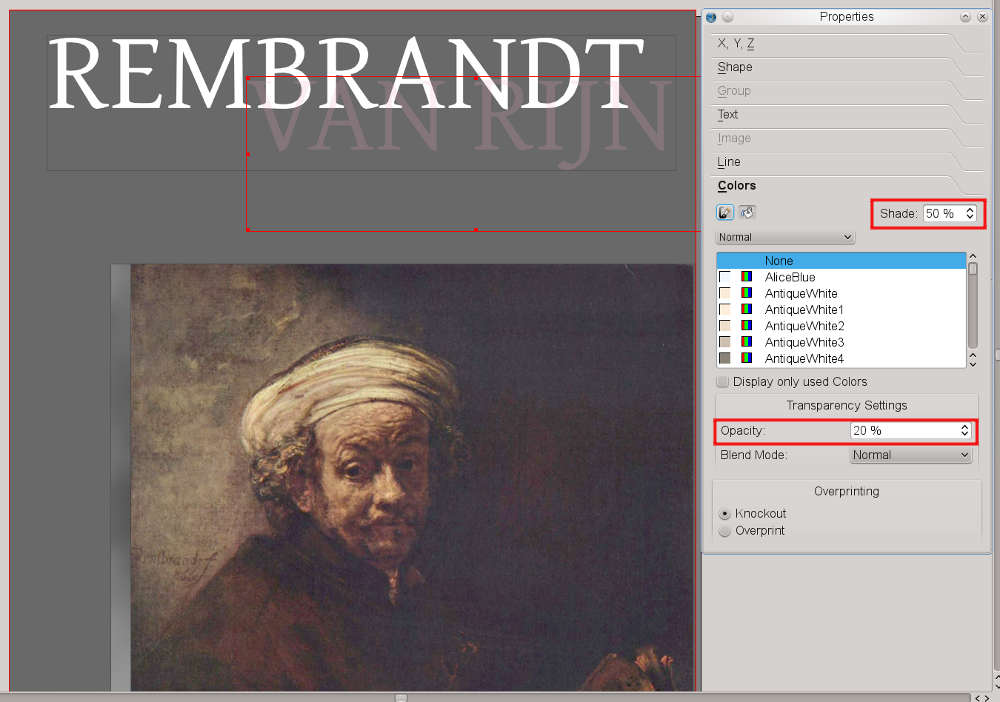Viewport: 1000px width, 702px height.
Task: Select the fill color (bucket) icon button
Action: click(747, 212)
